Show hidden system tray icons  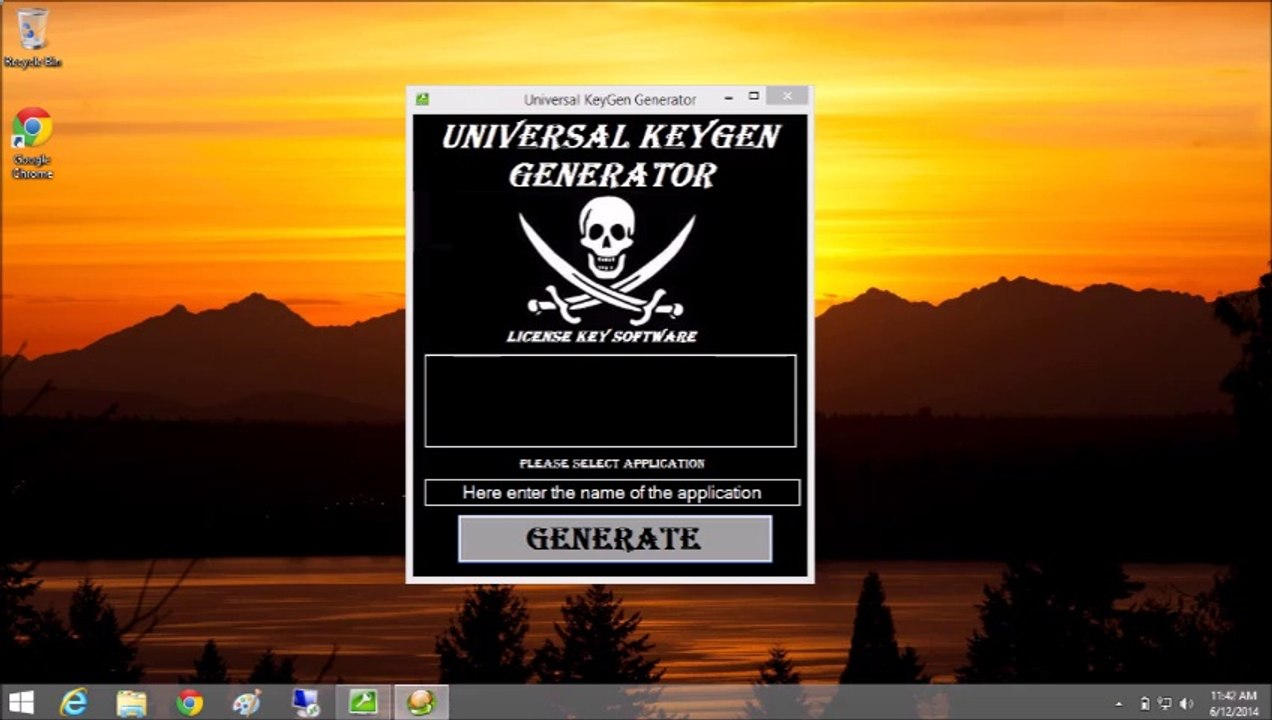(x=1119, y=704)
